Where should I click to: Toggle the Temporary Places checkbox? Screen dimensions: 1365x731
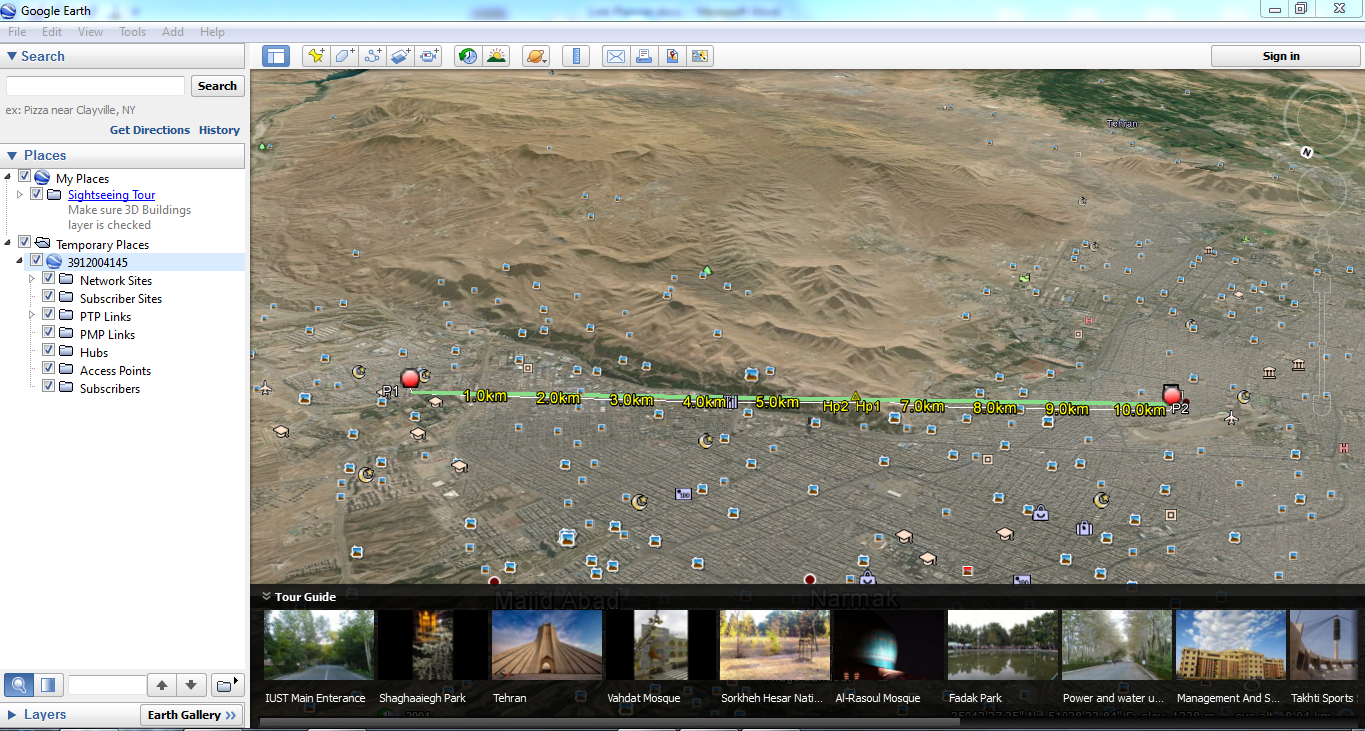pyautogui.click(x=25, y=242)
